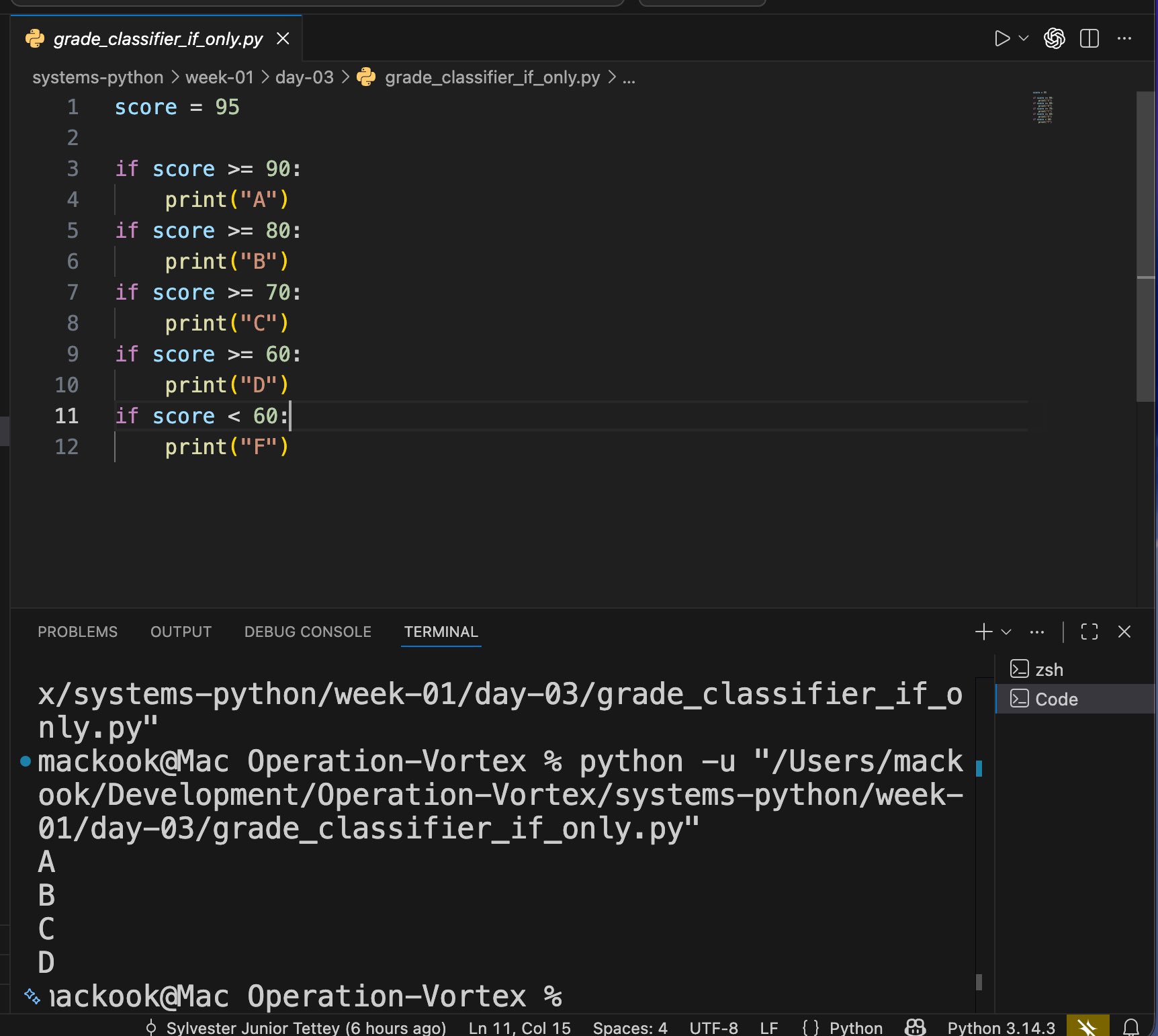Viewport: 1158px width, 1036px height.
Task: Click week-01 in the breadcrumb path
Action: click(x=219, y=77)
